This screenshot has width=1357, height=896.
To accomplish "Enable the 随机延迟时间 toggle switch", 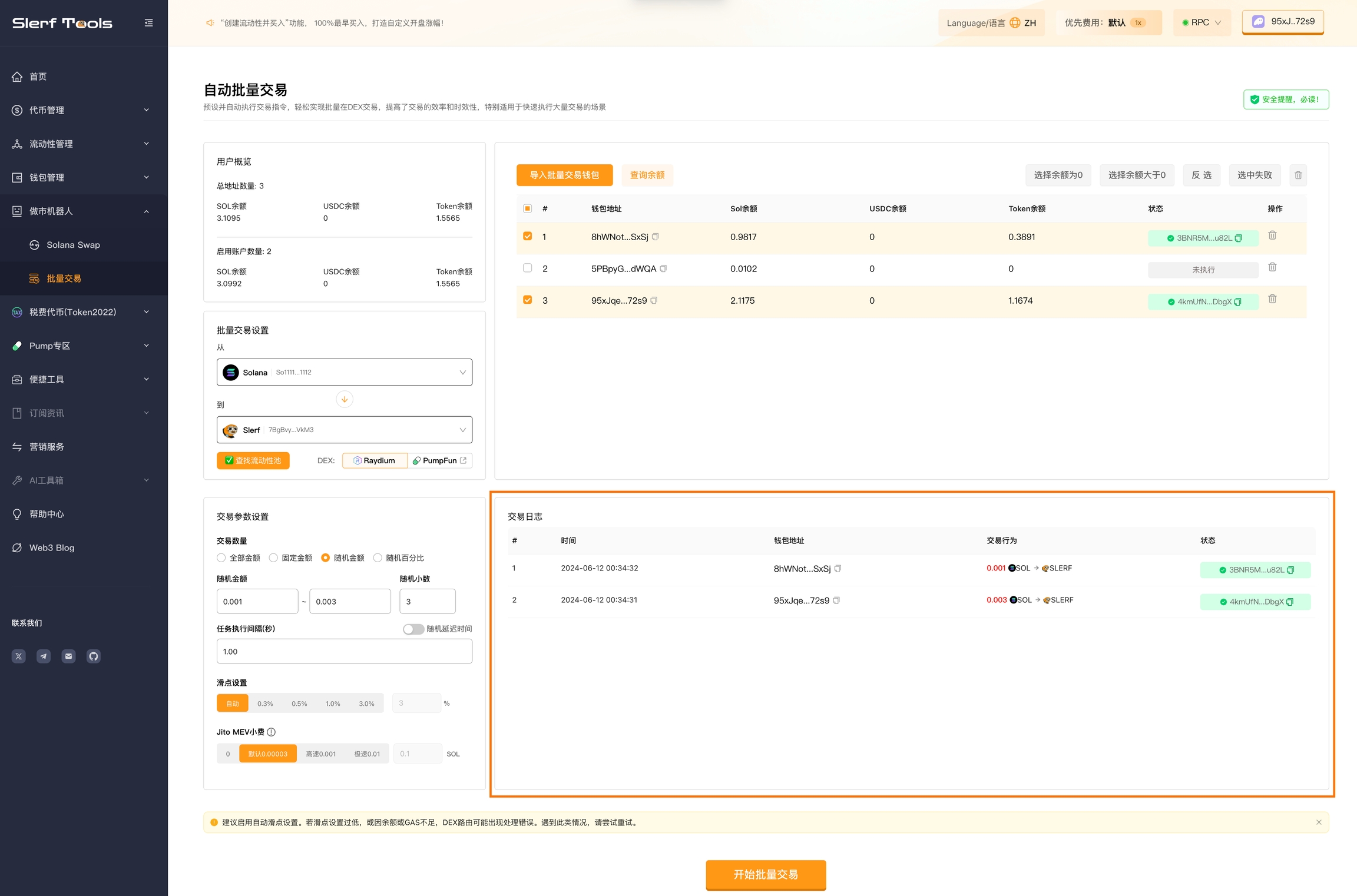I will (x=413, y=629).
